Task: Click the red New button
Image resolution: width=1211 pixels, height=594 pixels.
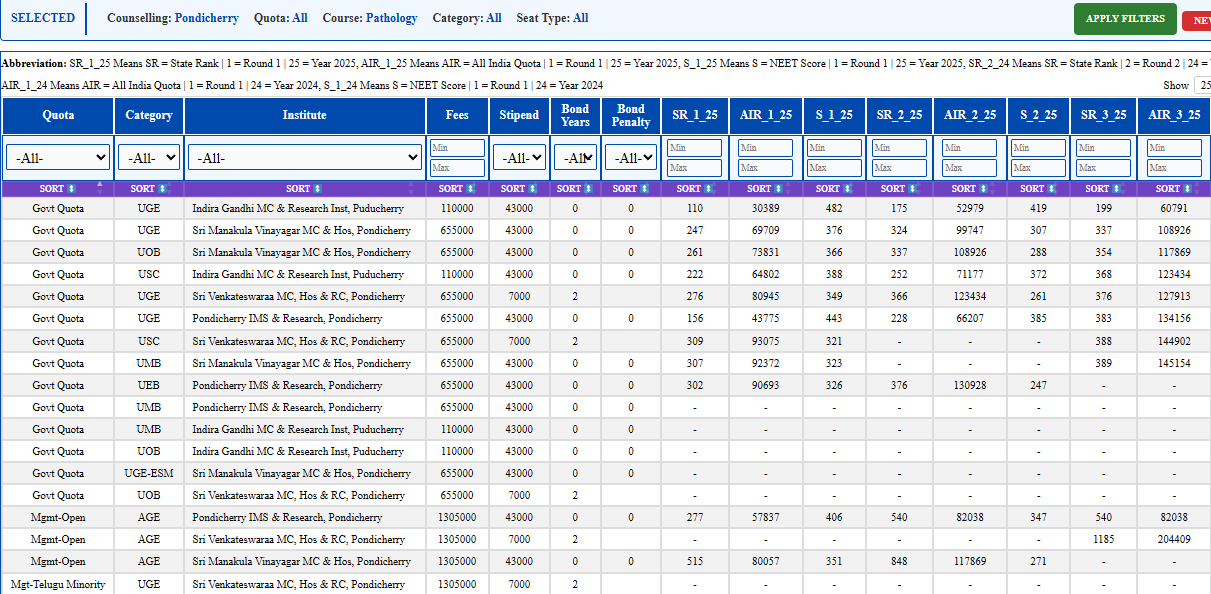Action: click(x=1197, y=20)
